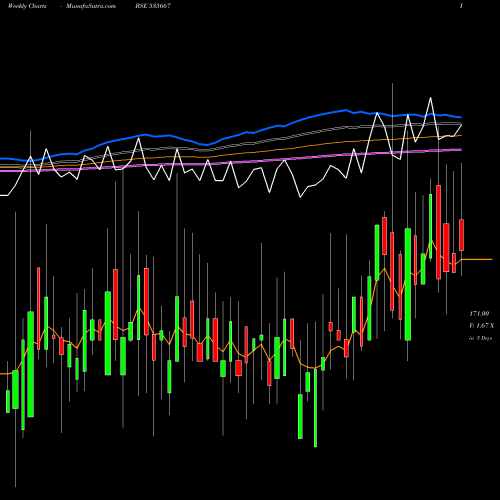
Task: Click the 'MunafaSutra.com' header label
Action: pos(91,6)
